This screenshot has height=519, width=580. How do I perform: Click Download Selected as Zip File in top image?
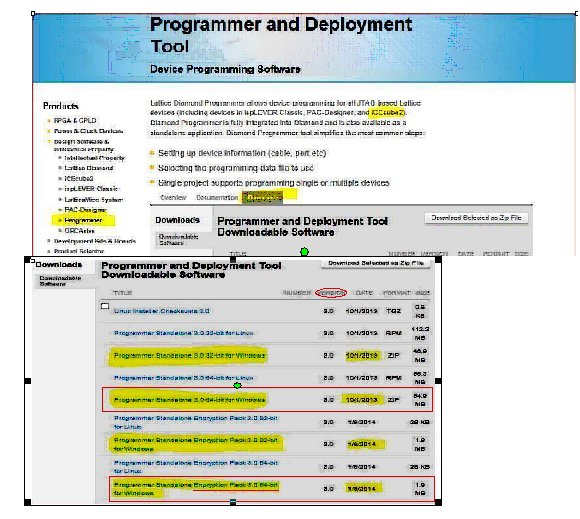(x=476, y=218)
